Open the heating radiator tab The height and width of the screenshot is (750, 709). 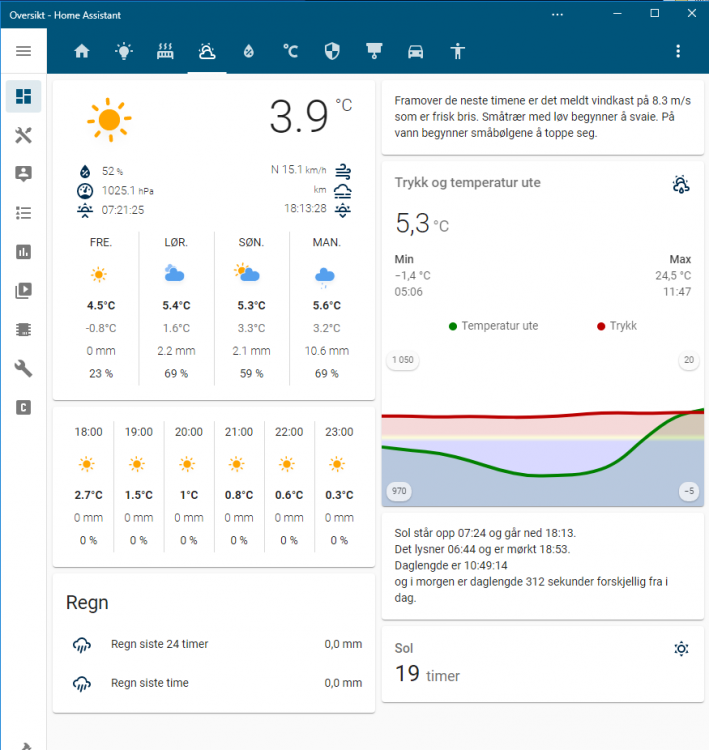[166, 51]
